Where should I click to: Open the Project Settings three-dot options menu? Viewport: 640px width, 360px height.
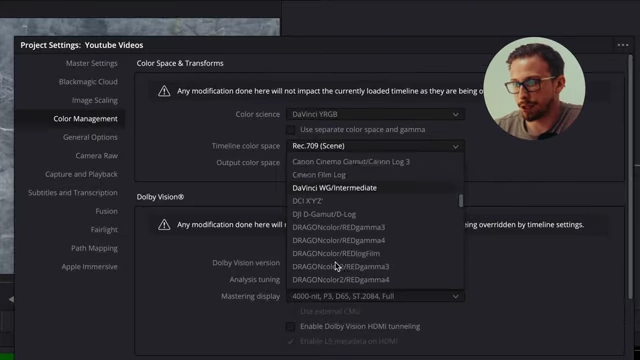point(622,45)
